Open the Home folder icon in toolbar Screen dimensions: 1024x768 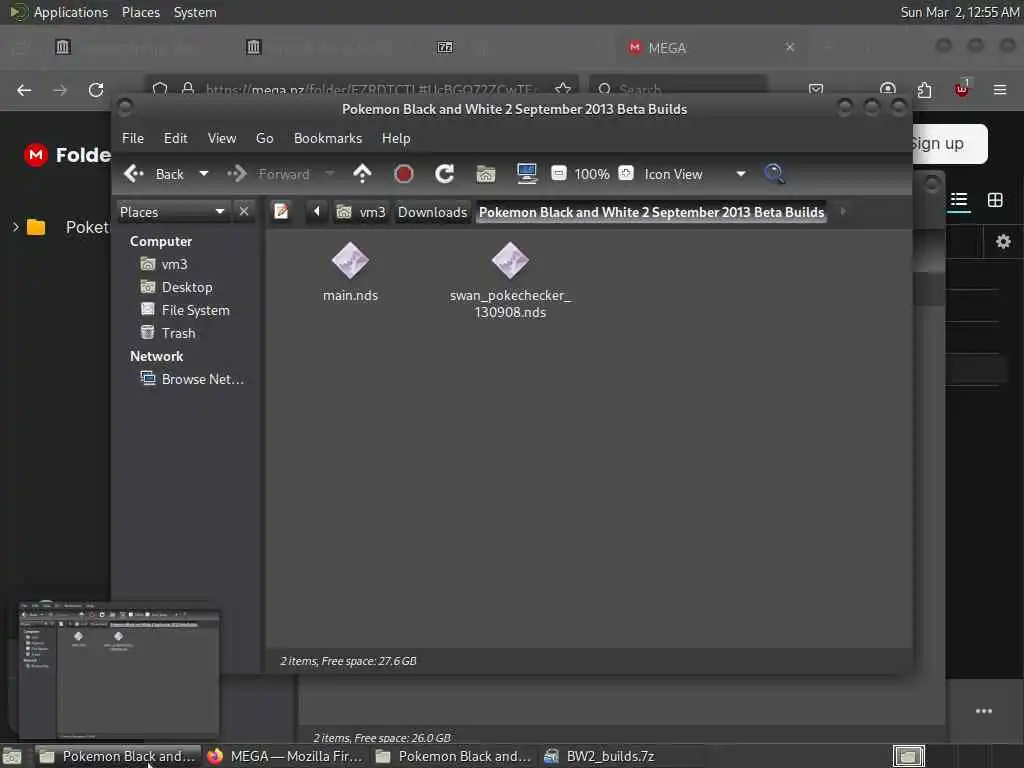click(x=486, y=174)
